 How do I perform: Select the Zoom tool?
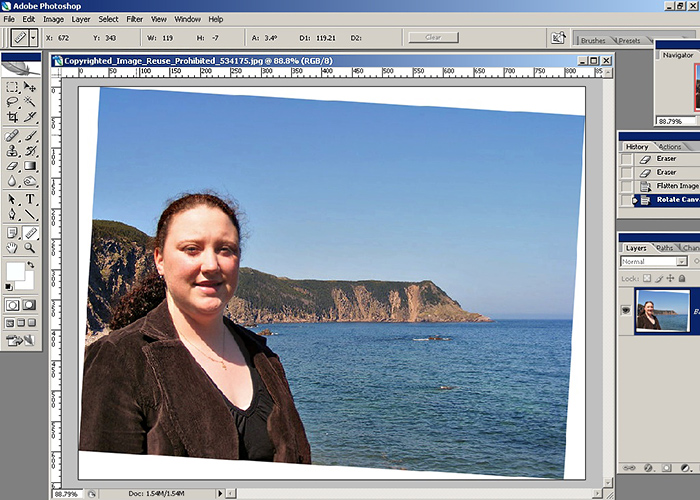point(29,248)
